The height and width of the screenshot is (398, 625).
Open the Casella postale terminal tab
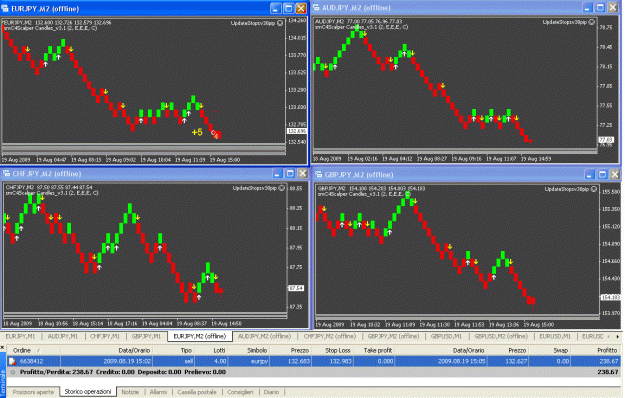(197, 392)
